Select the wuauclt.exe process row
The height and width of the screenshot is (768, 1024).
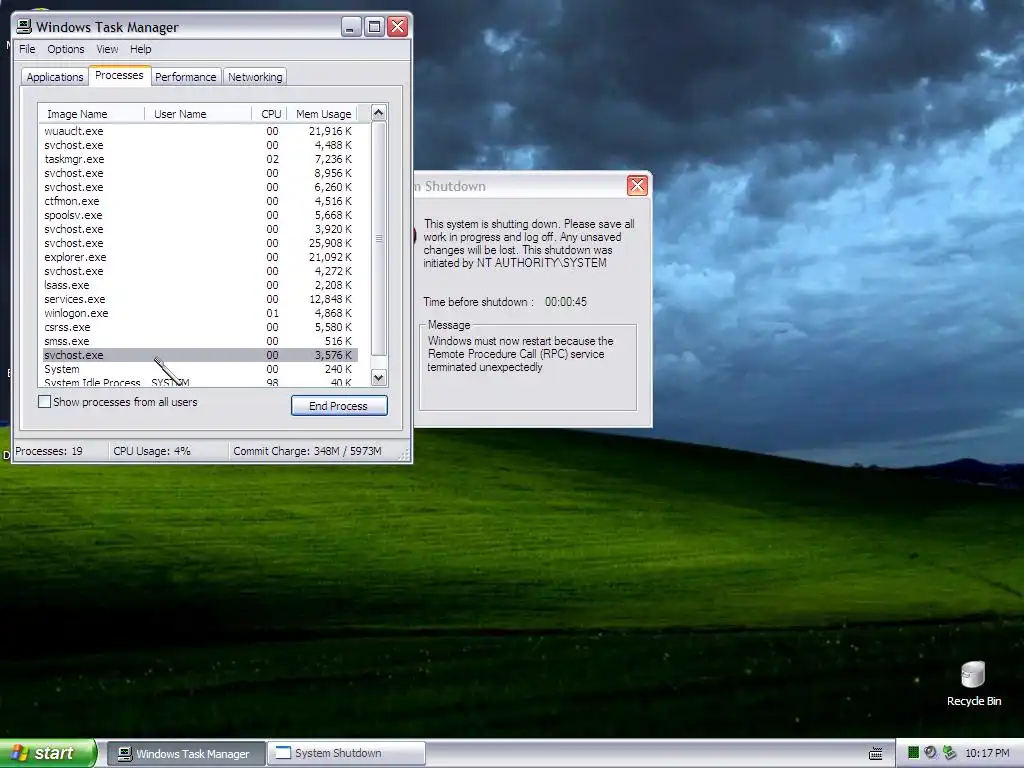200,131
